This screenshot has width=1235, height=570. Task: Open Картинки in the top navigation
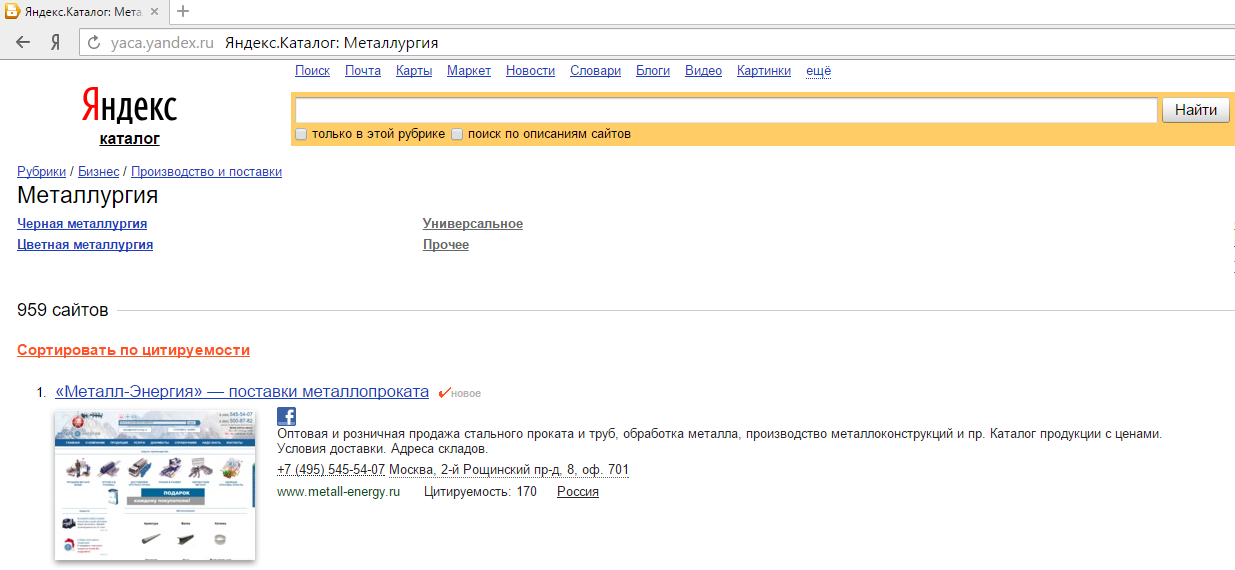pos(763,71)
